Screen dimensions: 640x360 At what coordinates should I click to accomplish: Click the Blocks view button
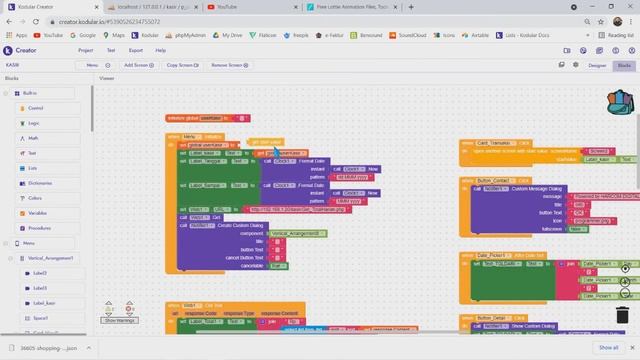click(624, 65)
